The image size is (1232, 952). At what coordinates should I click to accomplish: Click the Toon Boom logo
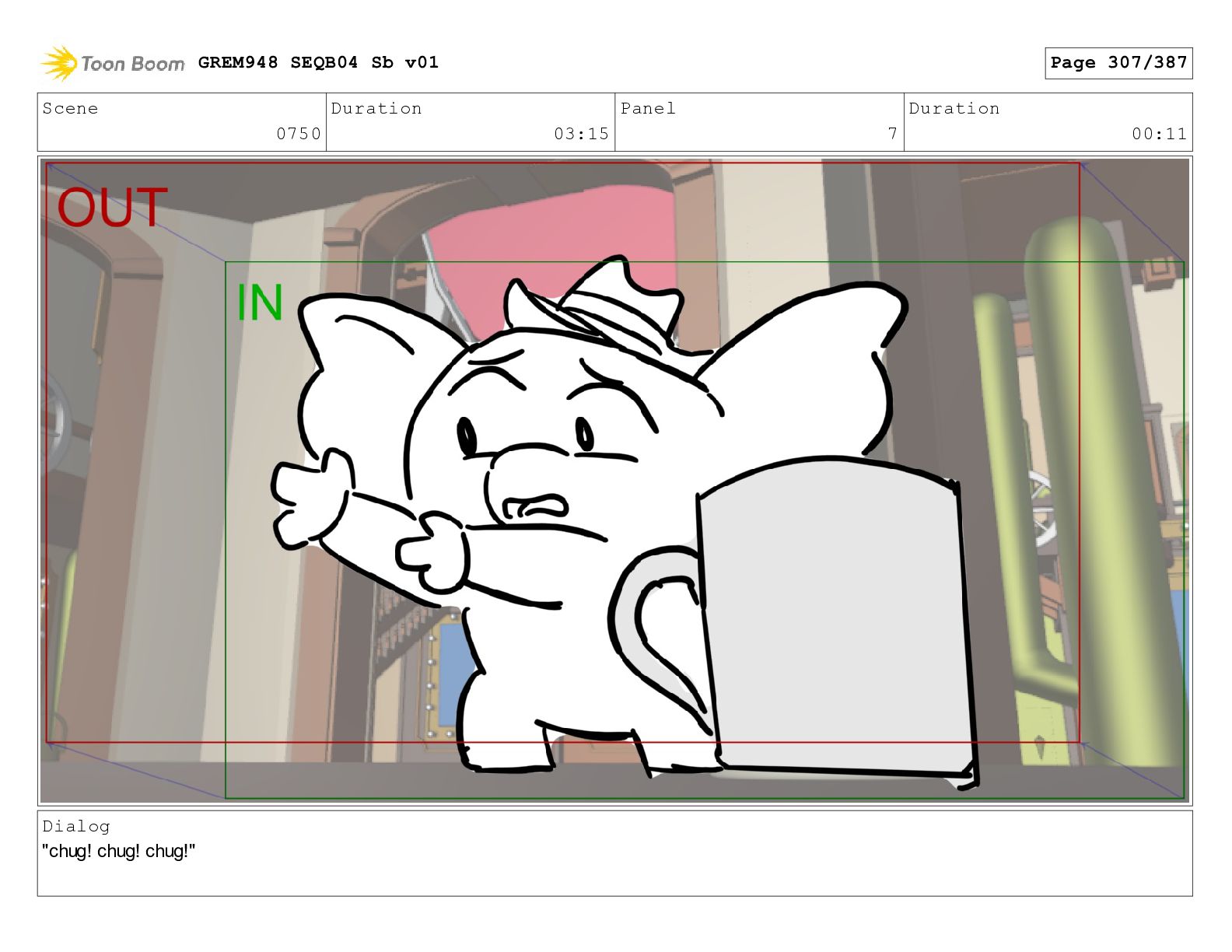point(113,63)
